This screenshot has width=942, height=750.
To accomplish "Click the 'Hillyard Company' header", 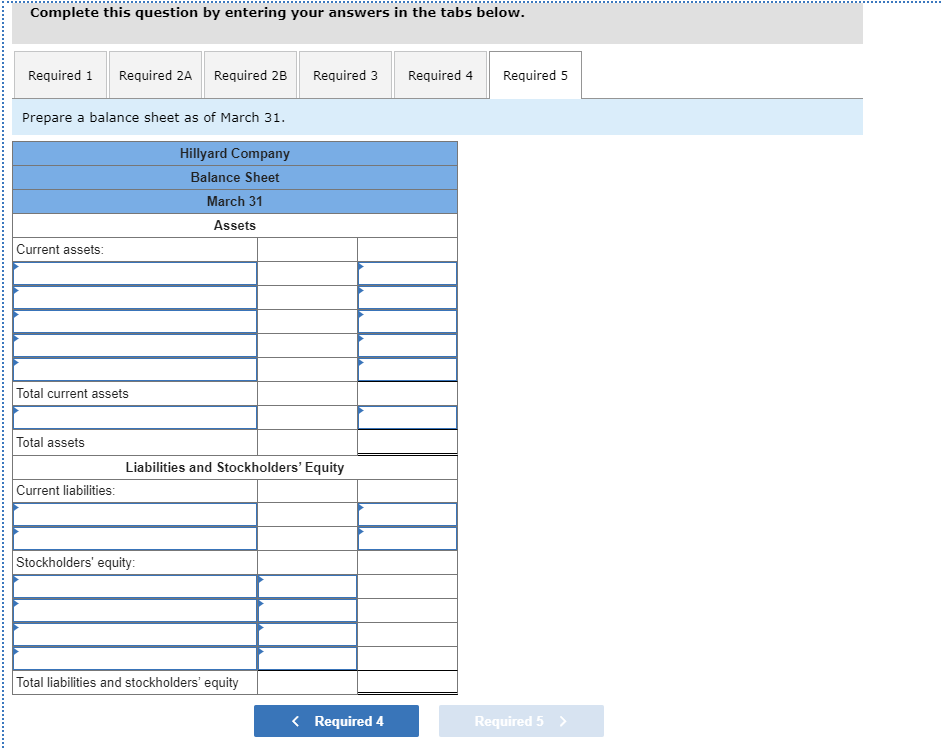I will click(235, 153).
